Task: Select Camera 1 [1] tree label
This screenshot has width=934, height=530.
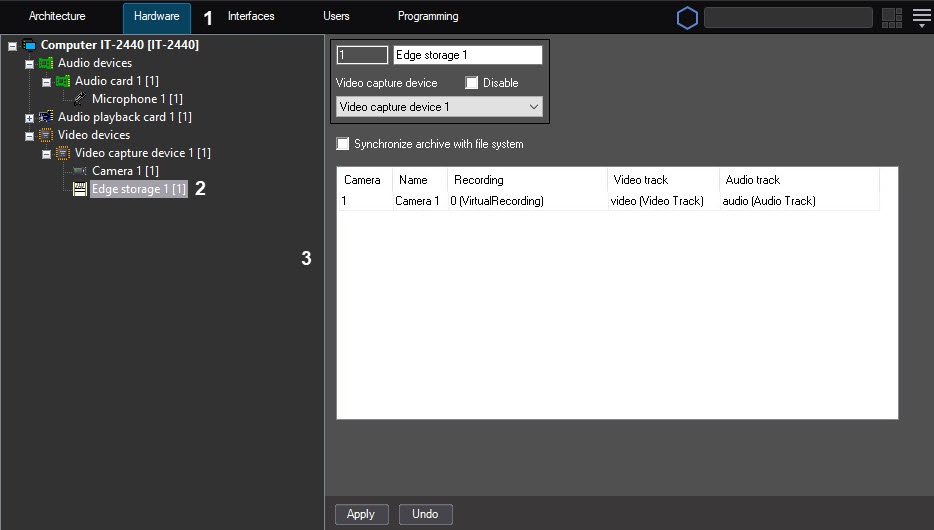Action: point(125,171)
